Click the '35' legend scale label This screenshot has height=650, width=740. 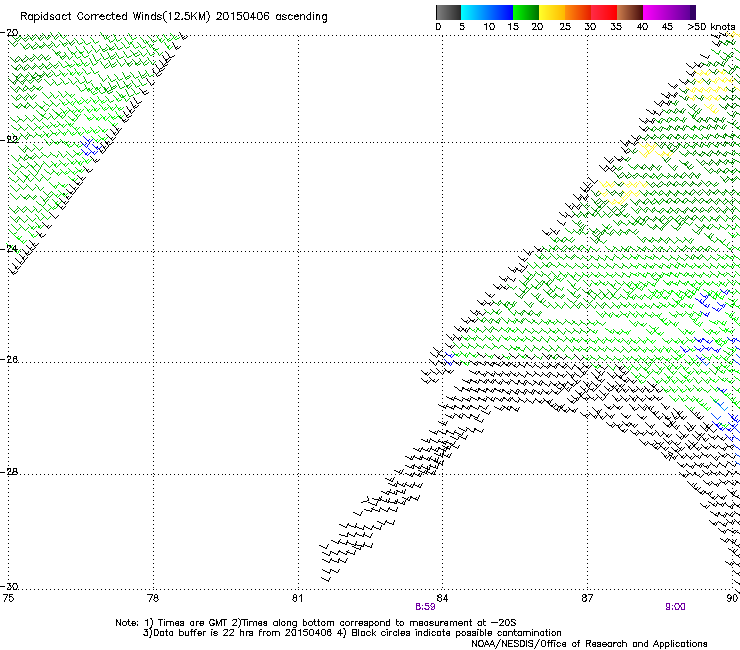point(616,27)
